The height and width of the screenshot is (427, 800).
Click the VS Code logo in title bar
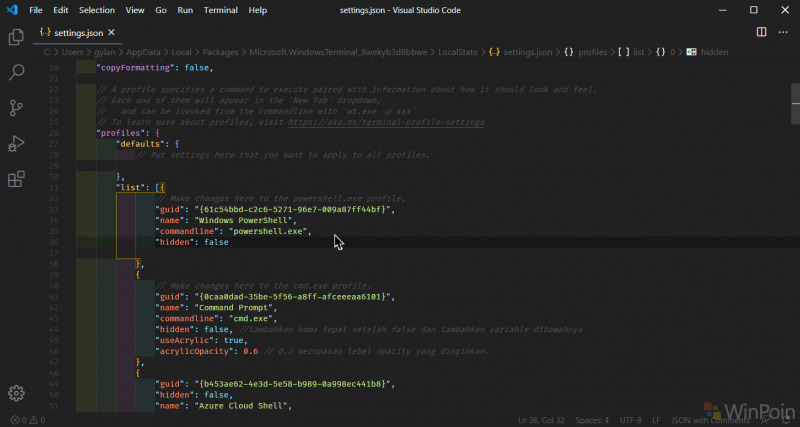(x=12, y=10)
